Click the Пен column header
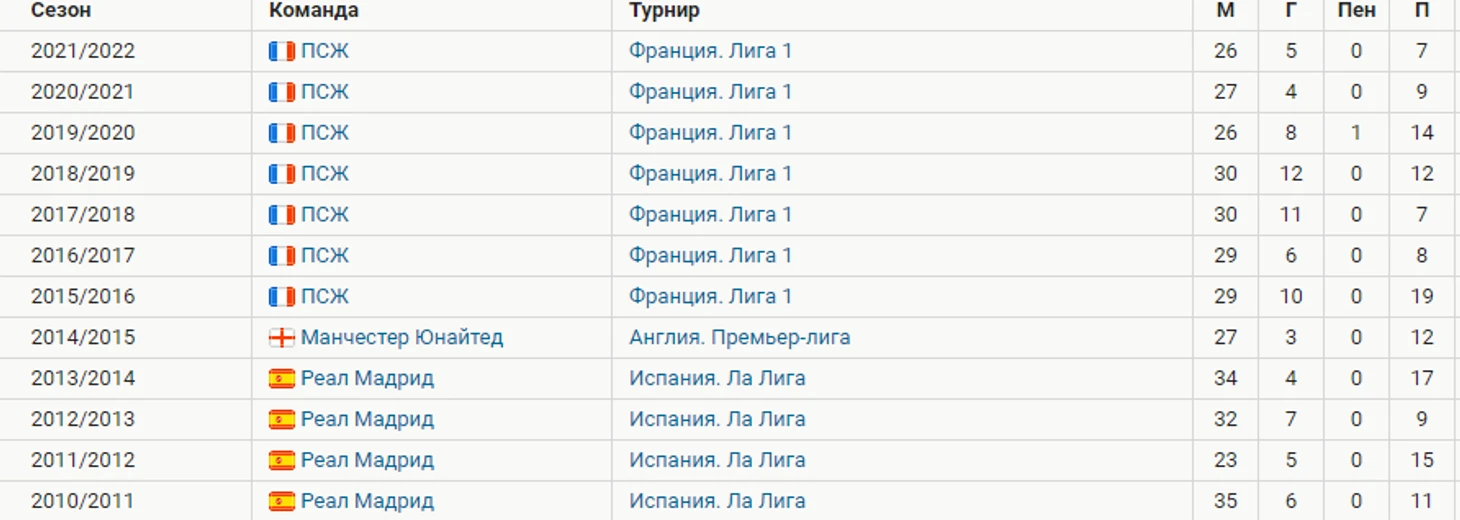This screenshot has height=520, width=1460. pos(1356,11)
